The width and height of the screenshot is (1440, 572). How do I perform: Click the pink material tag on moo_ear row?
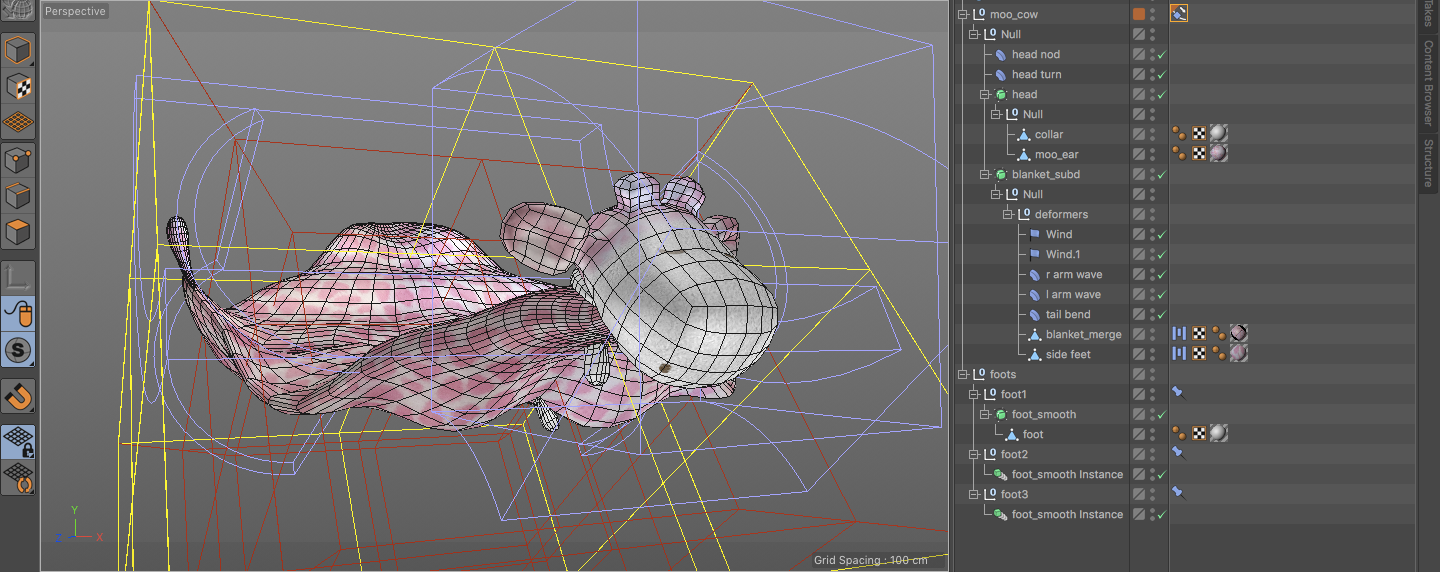pos(1218,154)
